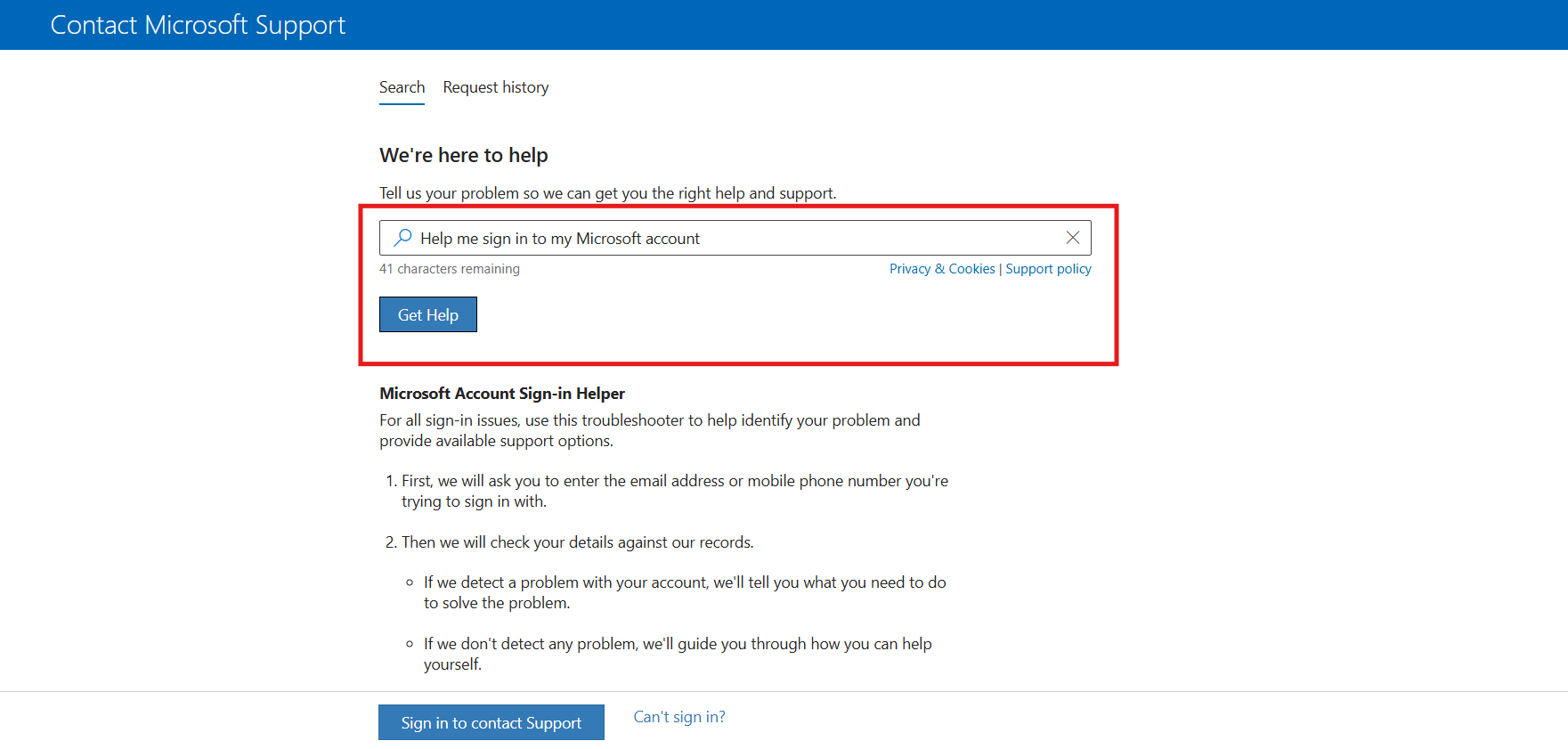Viewport: 1568px width, 749px height.
Task: Open the Privacy & Cookies link
Action: (942, 269)
